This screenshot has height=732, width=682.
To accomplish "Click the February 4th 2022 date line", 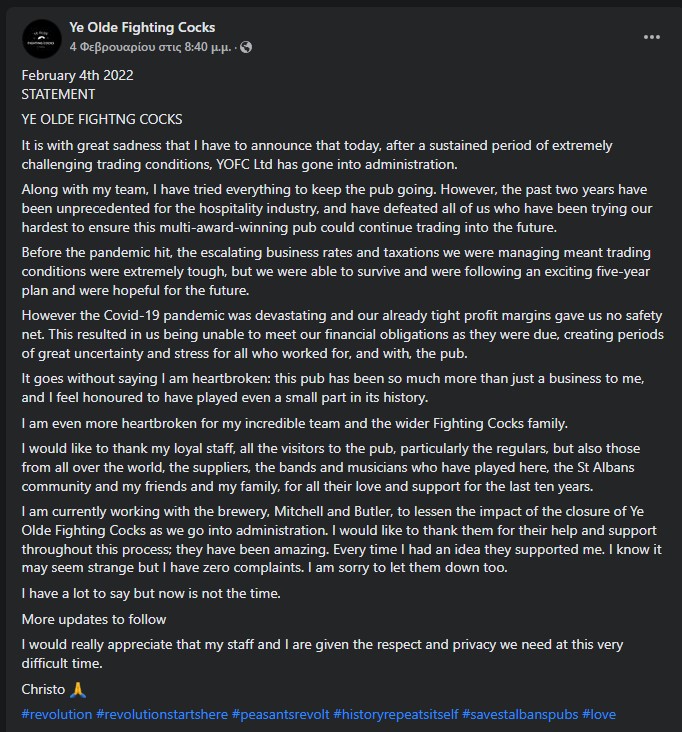I will (77, 75).
